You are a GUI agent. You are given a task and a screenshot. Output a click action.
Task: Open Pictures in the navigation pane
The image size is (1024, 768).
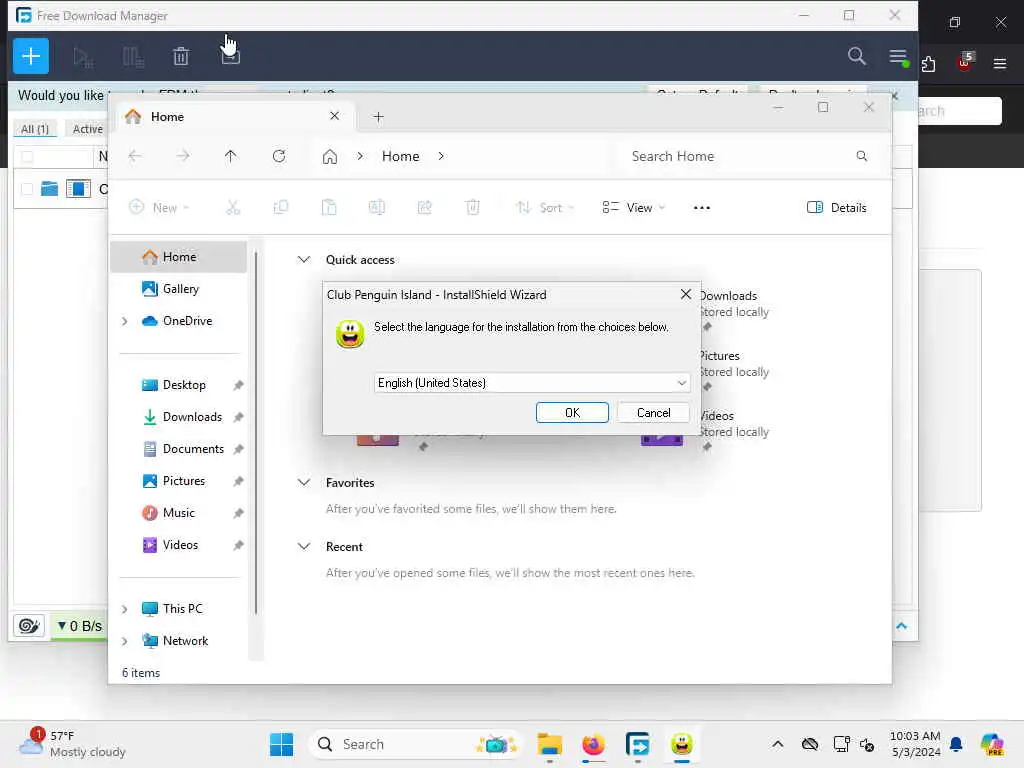tap(184, 481)
